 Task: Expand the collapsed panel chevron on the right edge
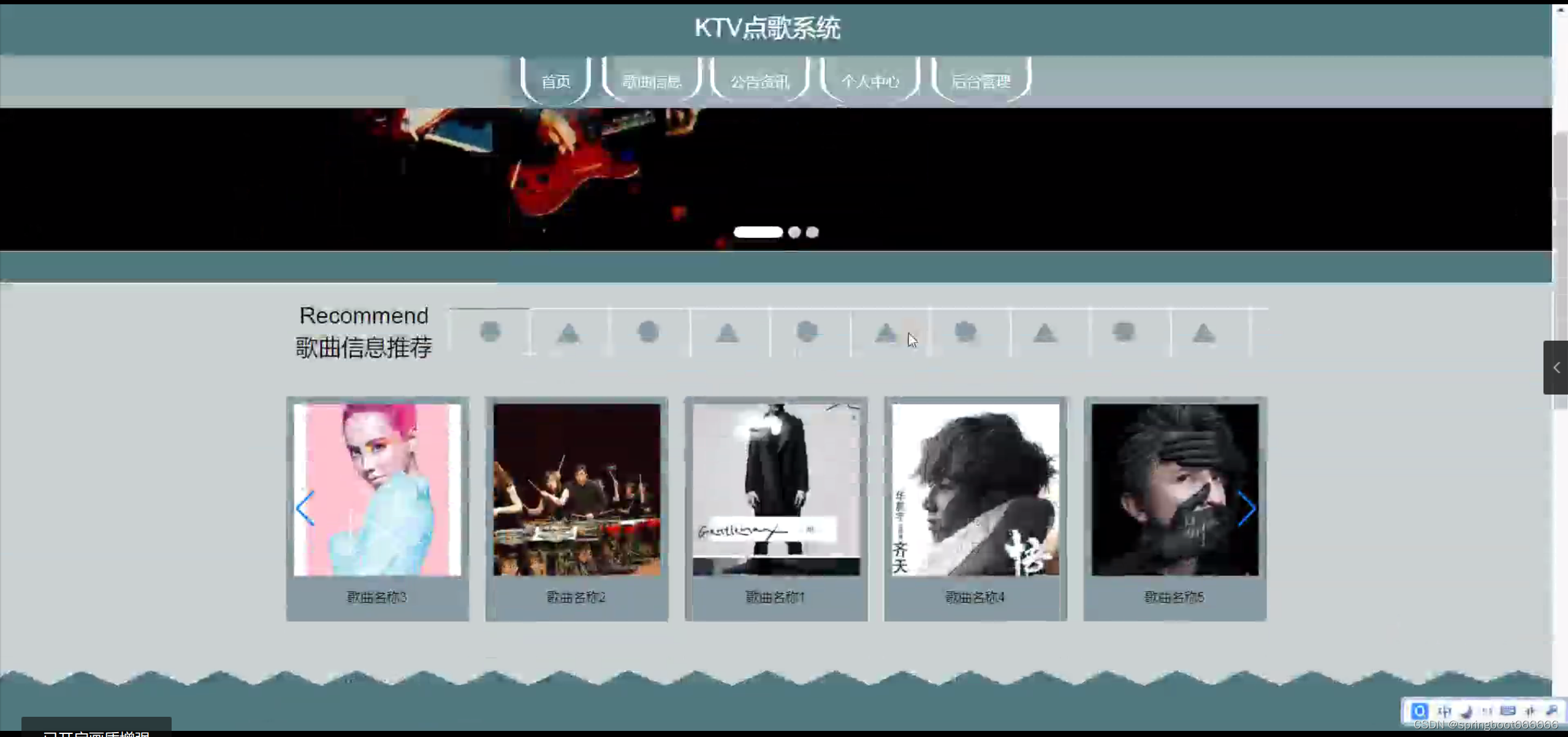pyautogui.click(x=1556, y=368)
